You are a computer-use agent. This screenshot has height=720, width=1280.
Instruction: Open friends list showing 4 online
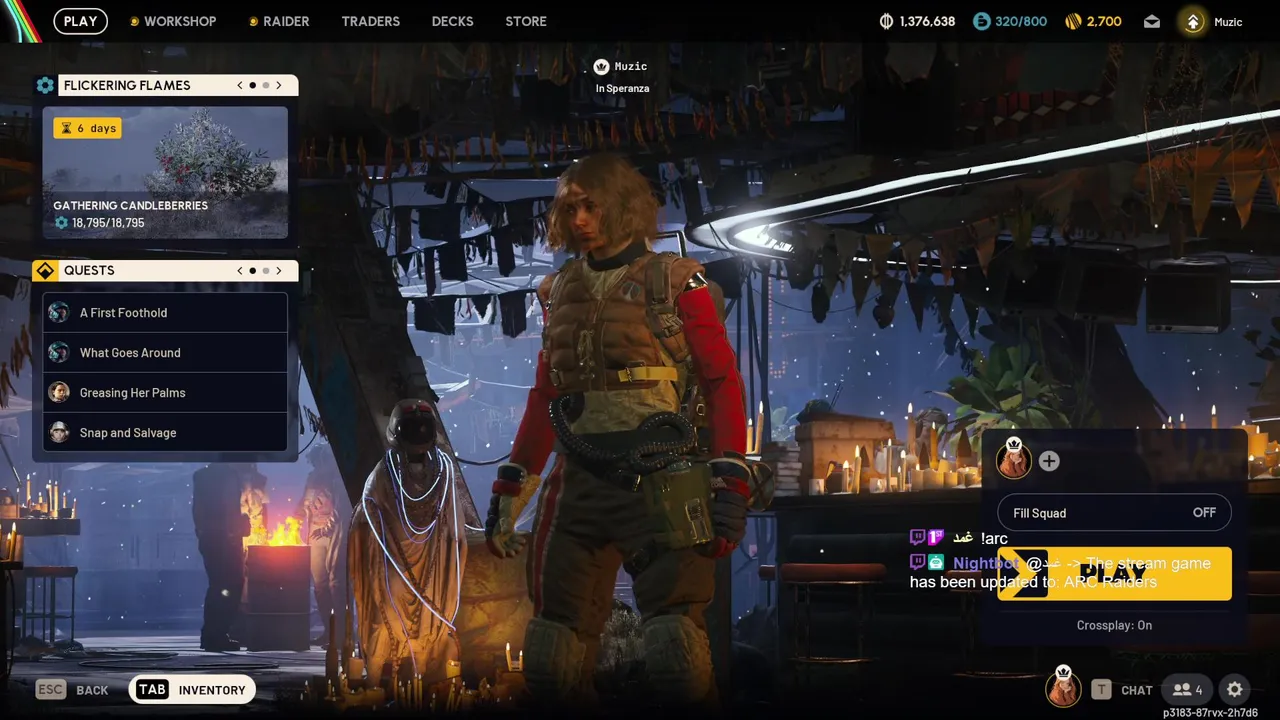pyautogui.click(x=1188, y=689)
